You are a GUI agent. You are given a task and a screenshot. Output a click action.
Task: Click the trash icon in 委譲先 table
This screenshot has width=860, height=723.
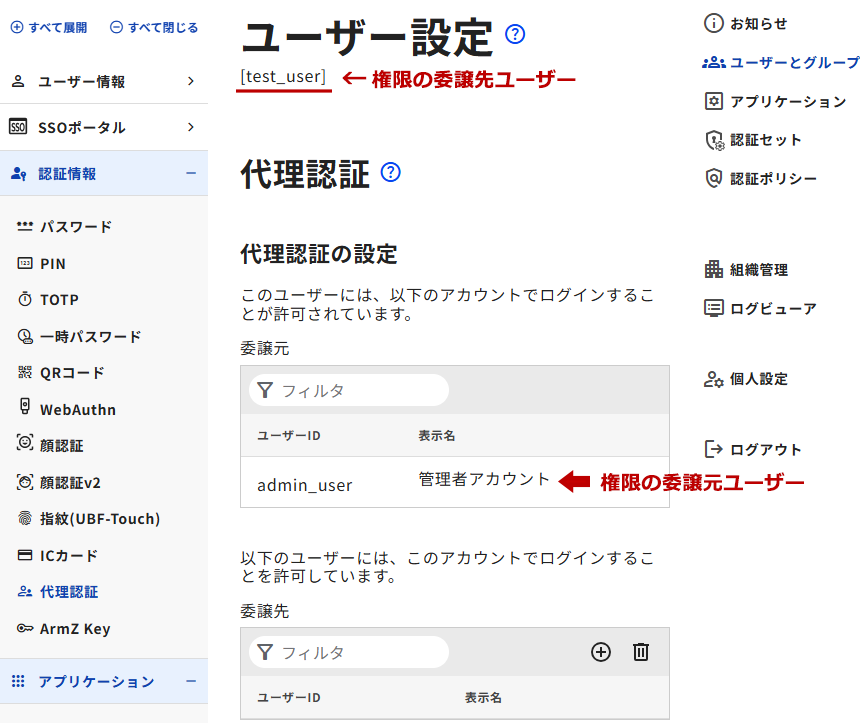coord(641,652)
